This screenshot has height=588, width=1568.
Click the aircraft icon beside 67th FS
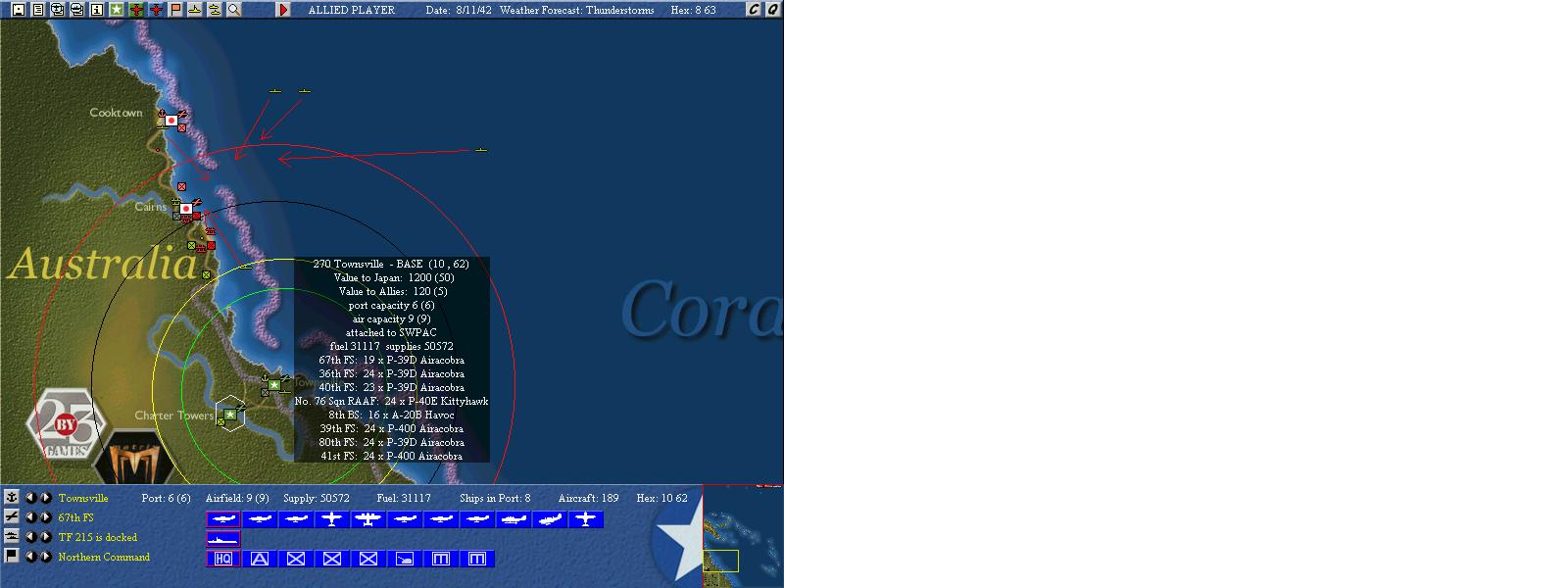(12, 516)
